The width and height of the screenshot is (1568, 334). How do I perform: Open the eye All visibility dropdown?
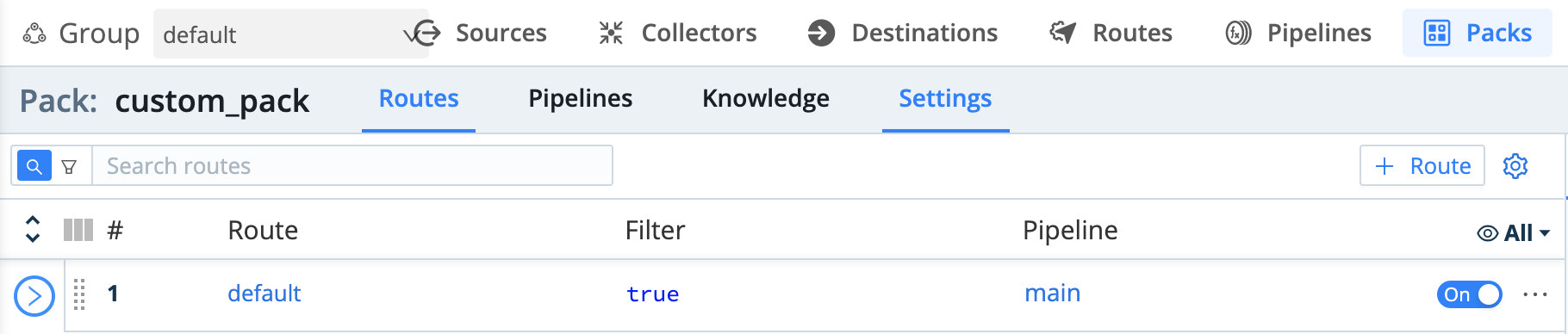[1513, 232]
